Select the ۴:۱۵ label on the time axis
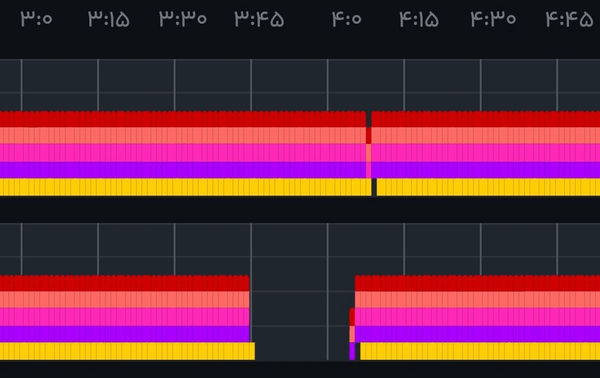The width and height of the screenshot is (600, 378). point(419,18)
